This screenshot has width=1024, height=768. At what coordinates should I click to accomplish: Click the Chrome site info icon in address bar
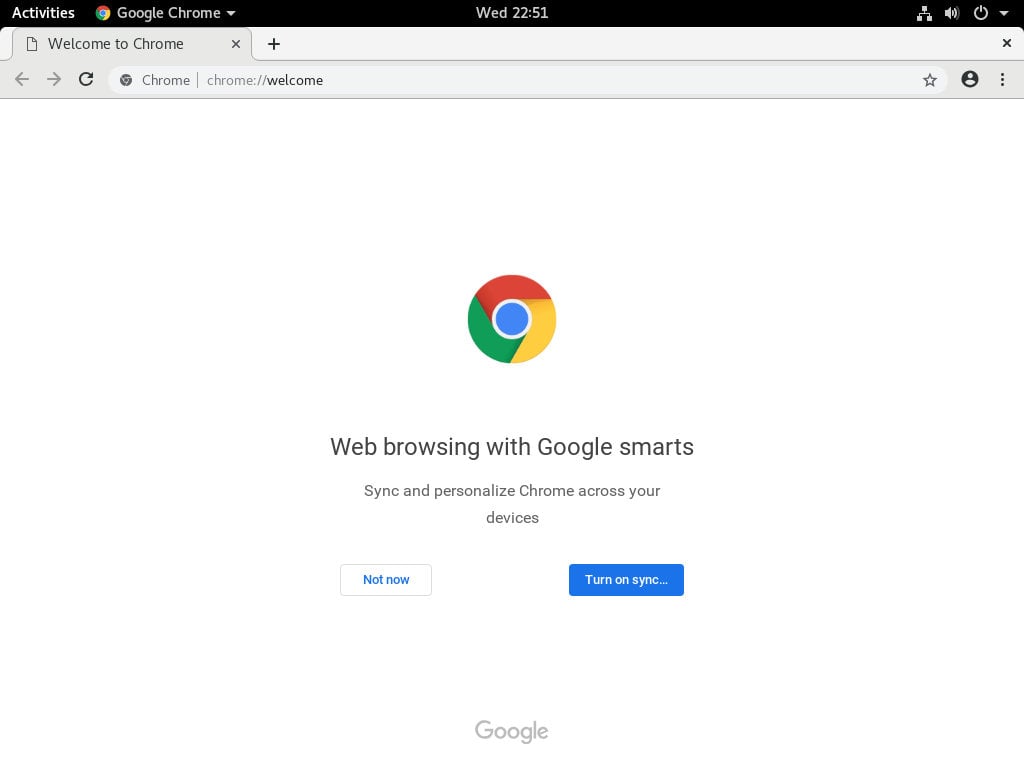point(126,80)
